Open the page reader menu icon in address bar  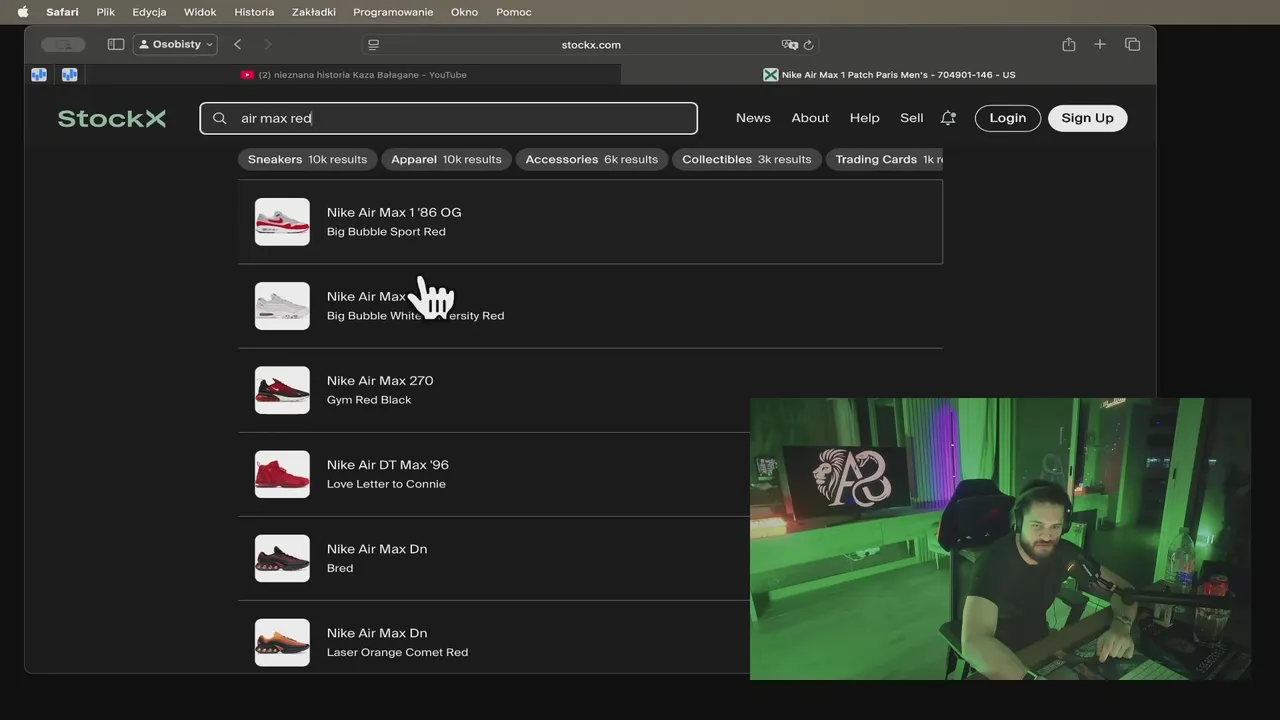(x=374, y=44)
